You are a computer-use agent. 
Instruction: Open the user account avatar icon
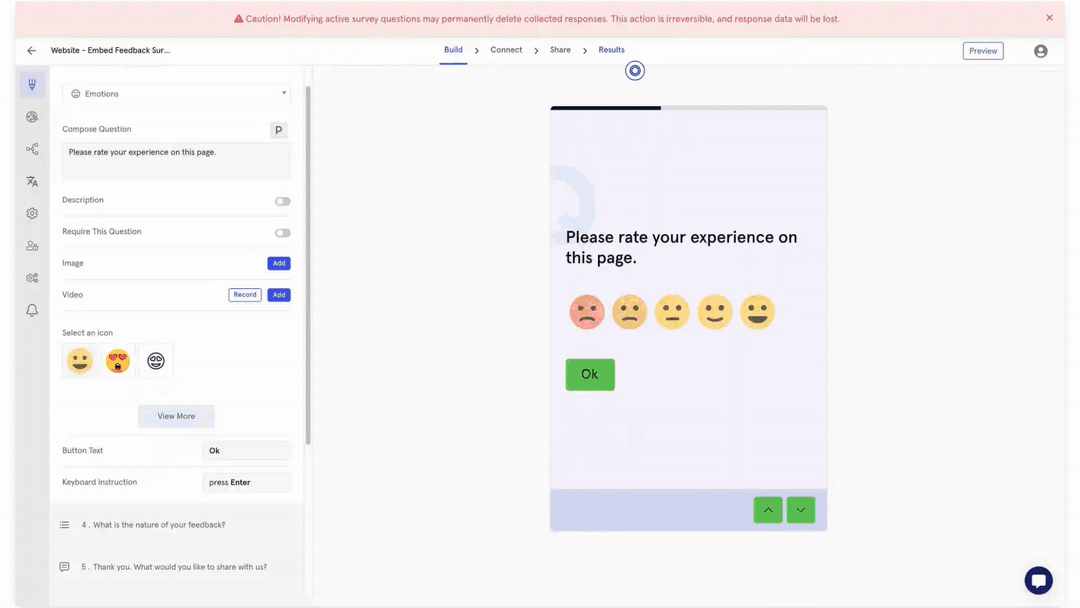point(1040,51)
